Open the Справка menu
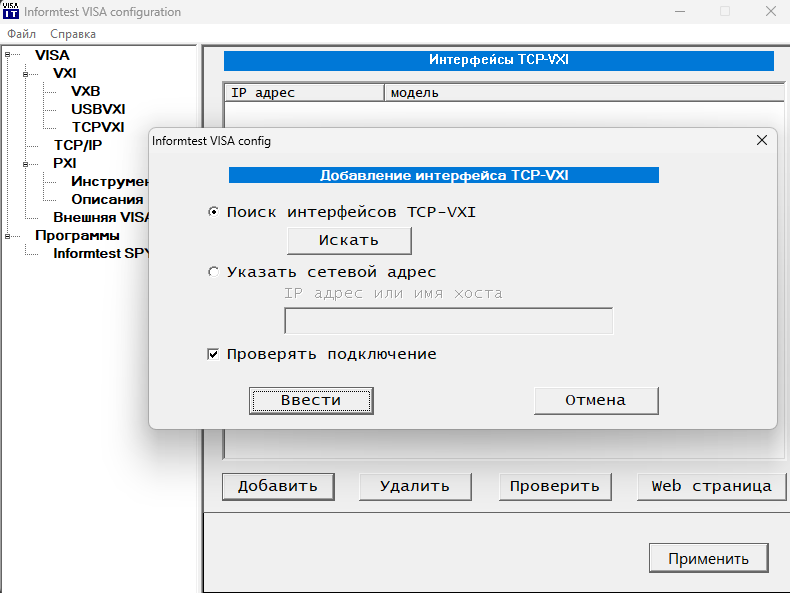This screenshot has height=593, width=790. (73, 34)
